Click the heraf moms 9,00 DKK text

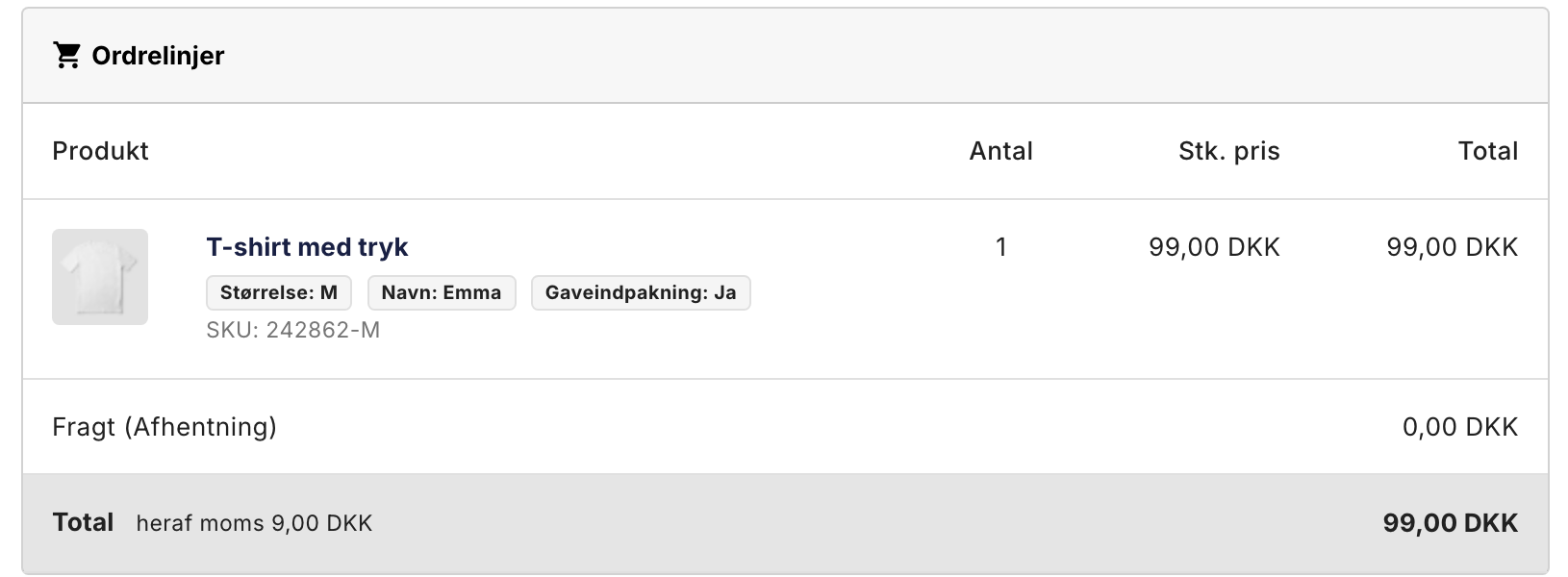[x=254, y=523]
